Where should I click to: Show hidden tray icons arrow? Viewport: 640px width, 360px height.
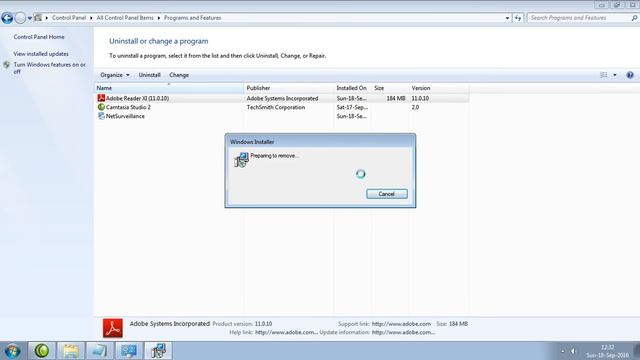pos(562,351)
